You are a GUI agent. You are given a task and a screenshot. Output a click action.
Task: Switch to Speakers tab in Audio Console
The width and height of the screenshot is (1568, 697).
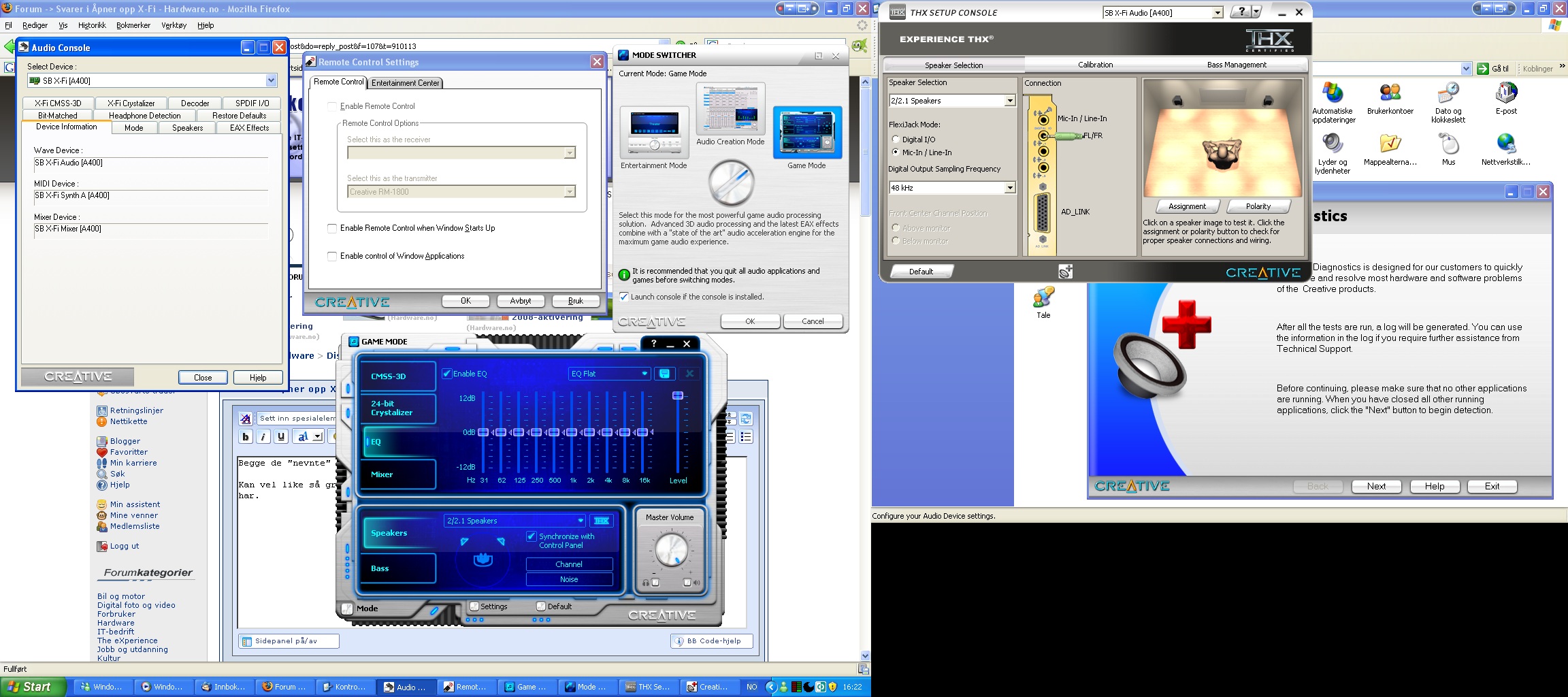point(188,128)
